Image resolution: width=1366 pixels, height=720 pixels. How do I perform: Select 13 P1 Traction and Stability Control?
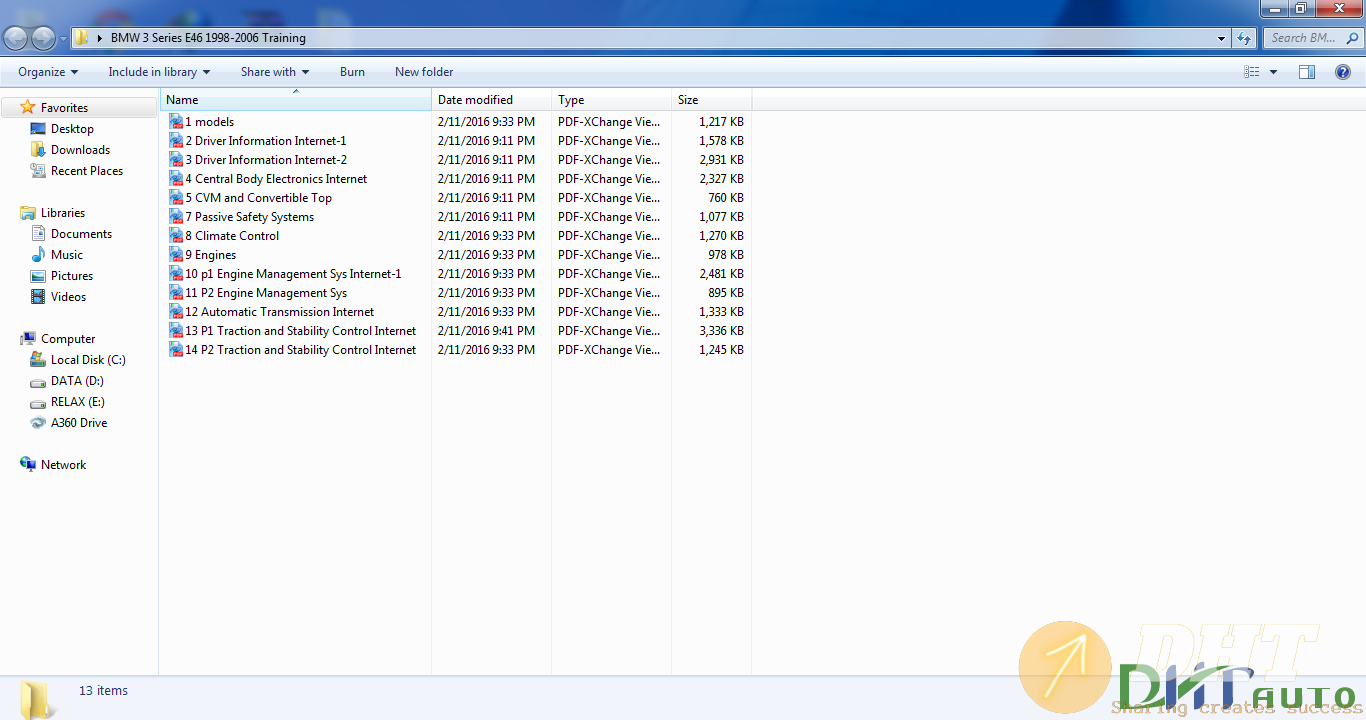(300, 331)
